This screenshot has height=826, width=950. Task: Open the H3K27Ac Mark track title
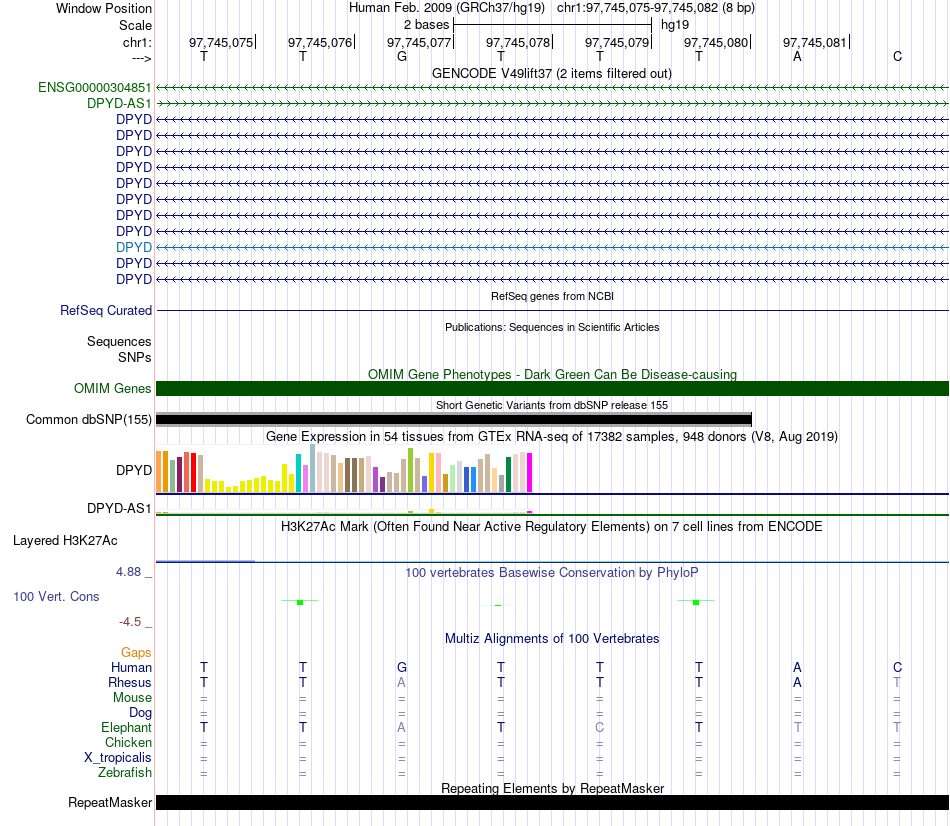[x=552, y=526]
